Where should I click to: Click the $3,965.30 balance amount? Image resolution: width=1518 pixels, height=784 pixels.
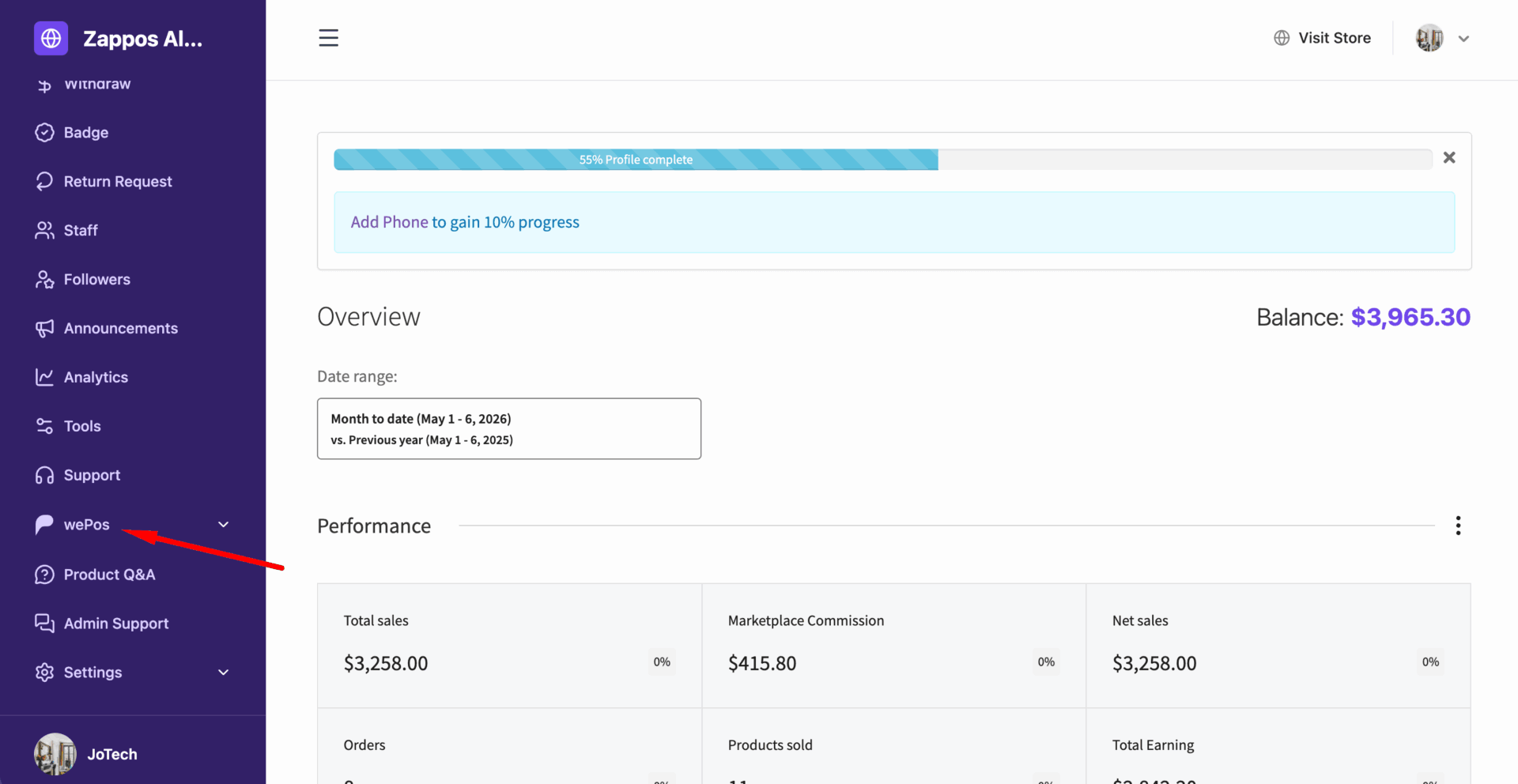[1410, 317]
